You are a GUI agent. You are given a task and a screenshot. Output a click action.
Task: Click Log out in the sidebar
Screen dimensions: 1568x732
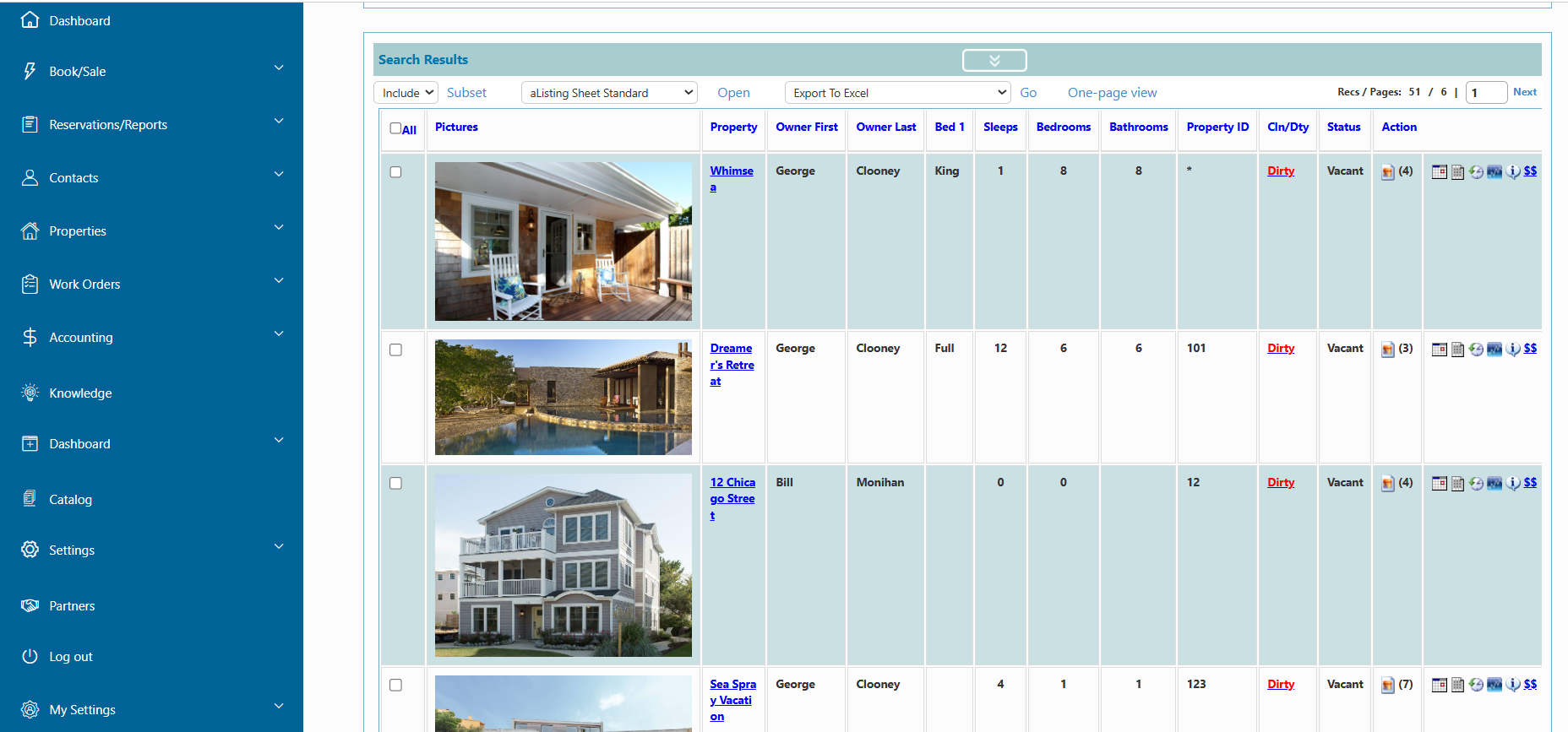71,656
